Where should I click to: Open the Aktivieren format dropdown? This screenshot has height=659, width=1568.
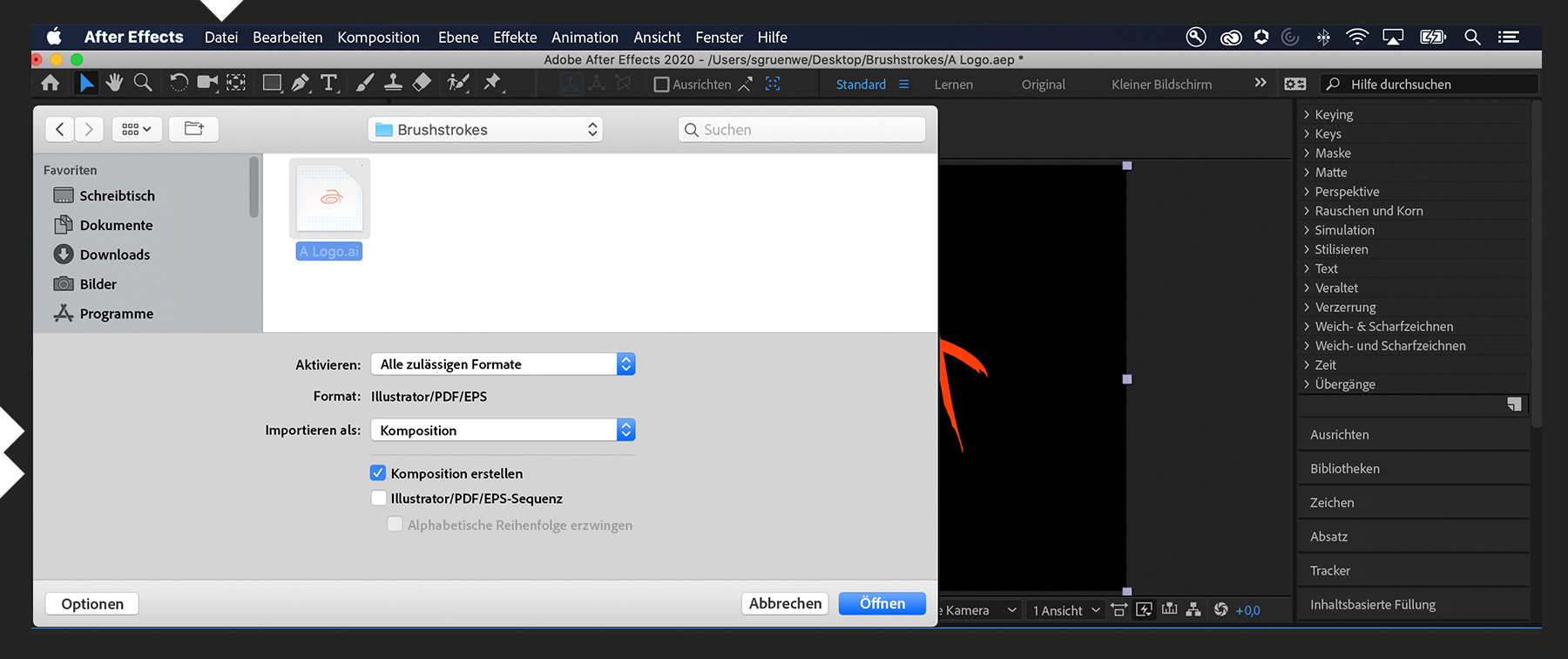coord(503,364)
